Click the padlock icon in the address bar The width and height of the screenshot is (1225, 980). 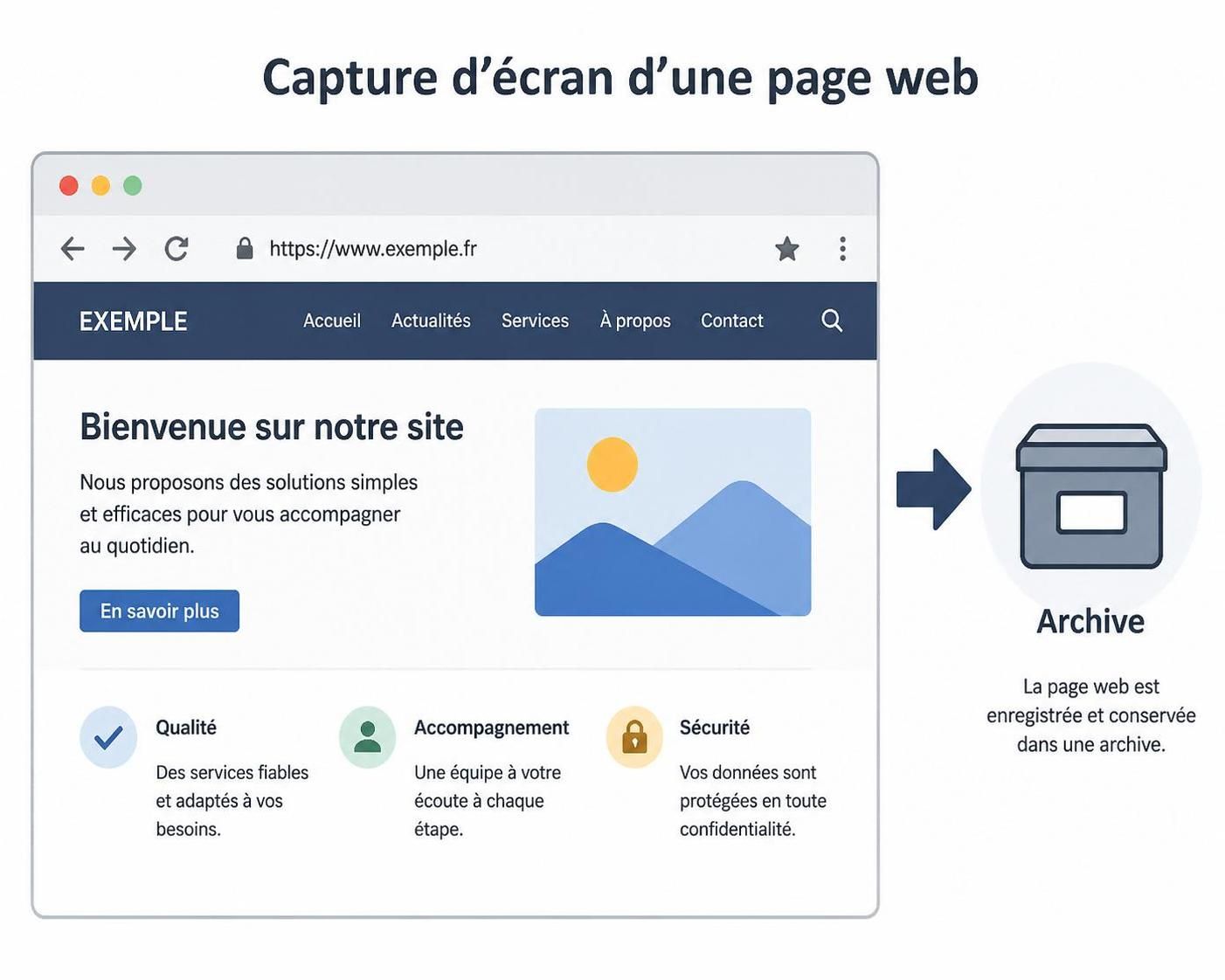(x=245, y=249)
